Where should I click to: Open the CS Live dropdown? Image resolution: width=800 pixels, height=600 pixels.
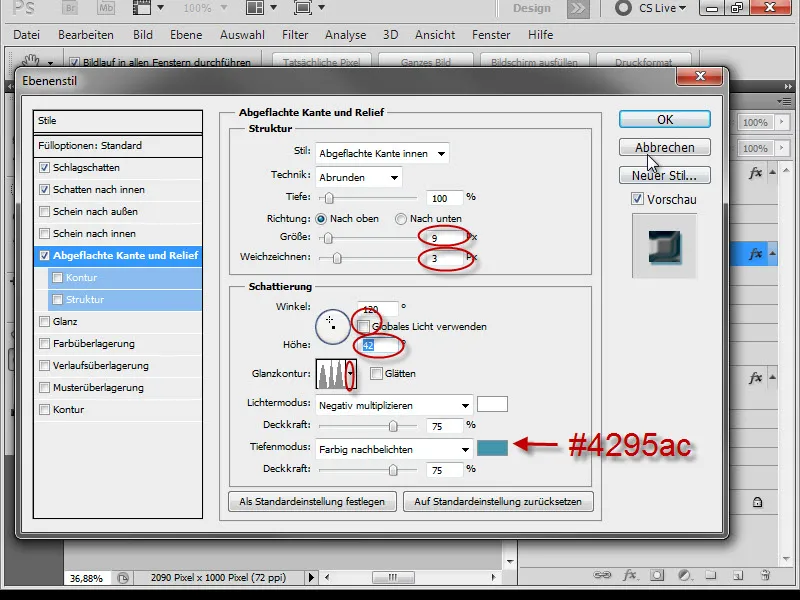point(663,8)
